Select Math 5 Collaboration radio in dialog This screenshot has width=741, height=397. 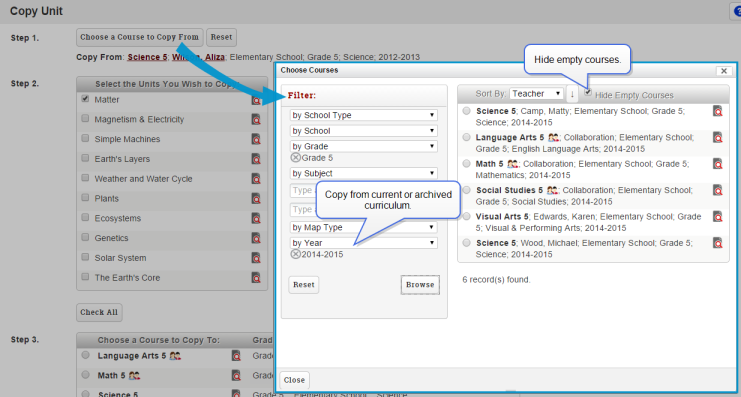(466, 164)
